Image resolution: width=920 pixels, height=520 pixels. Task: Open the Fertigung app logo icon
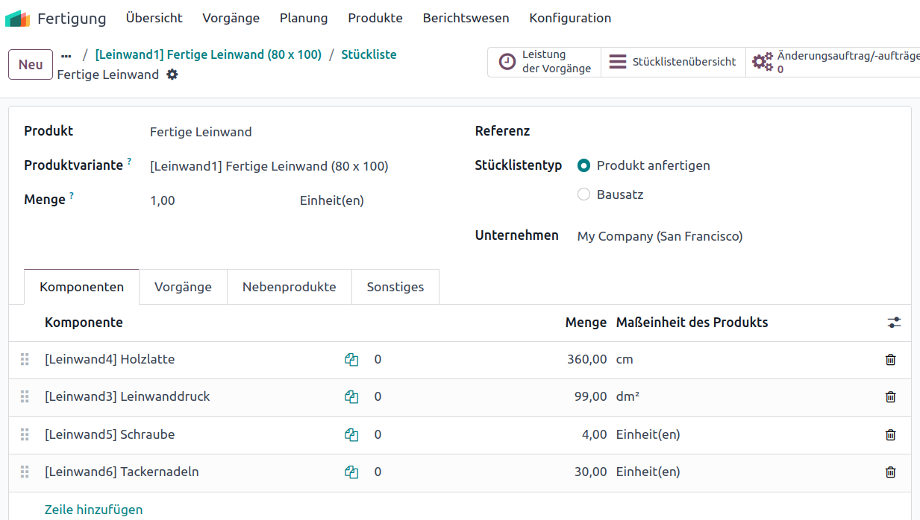(x=18, y=19)
